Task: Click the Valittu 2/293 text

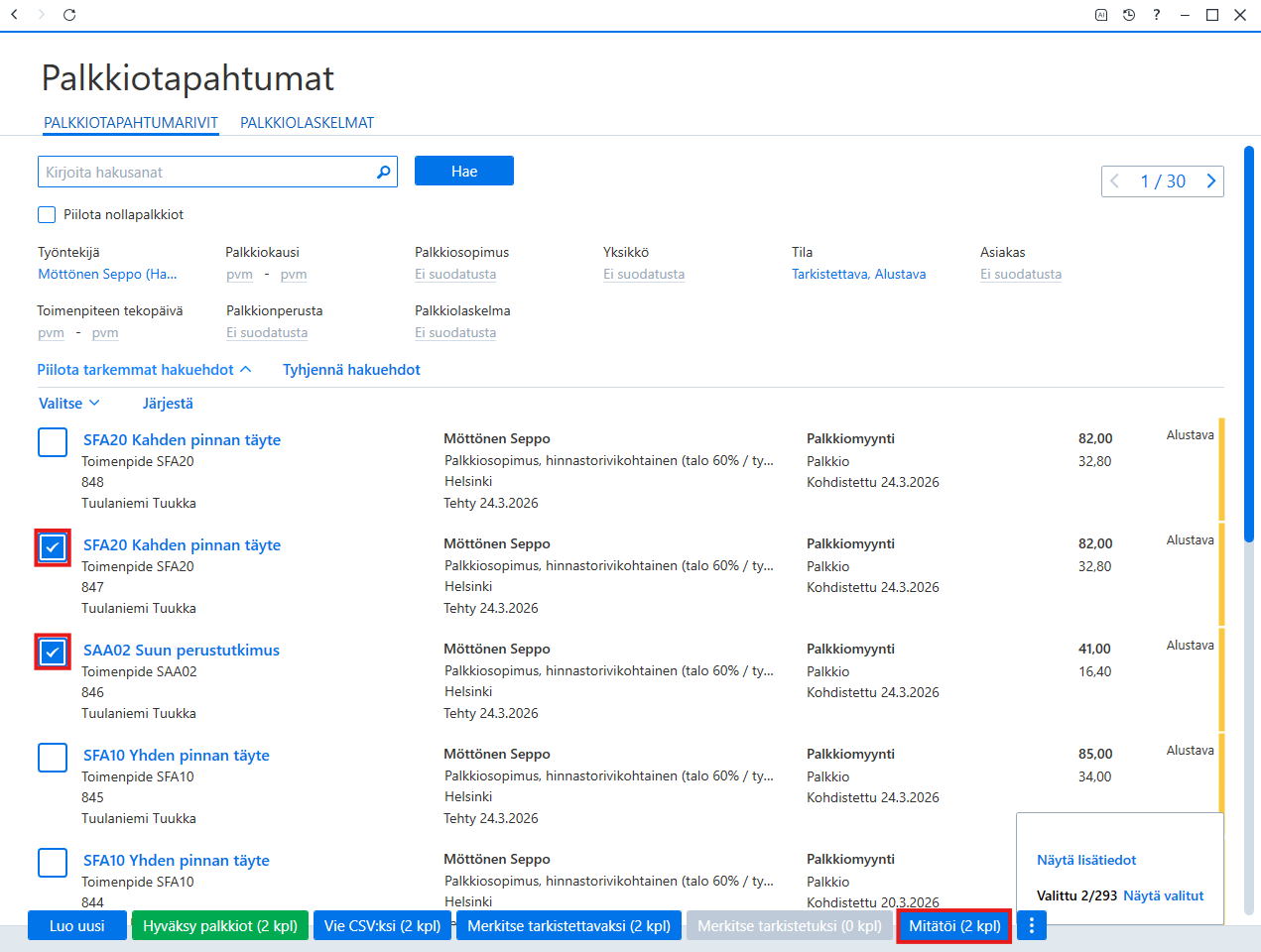Action: pyautogui.click(x=1076, y=895)
